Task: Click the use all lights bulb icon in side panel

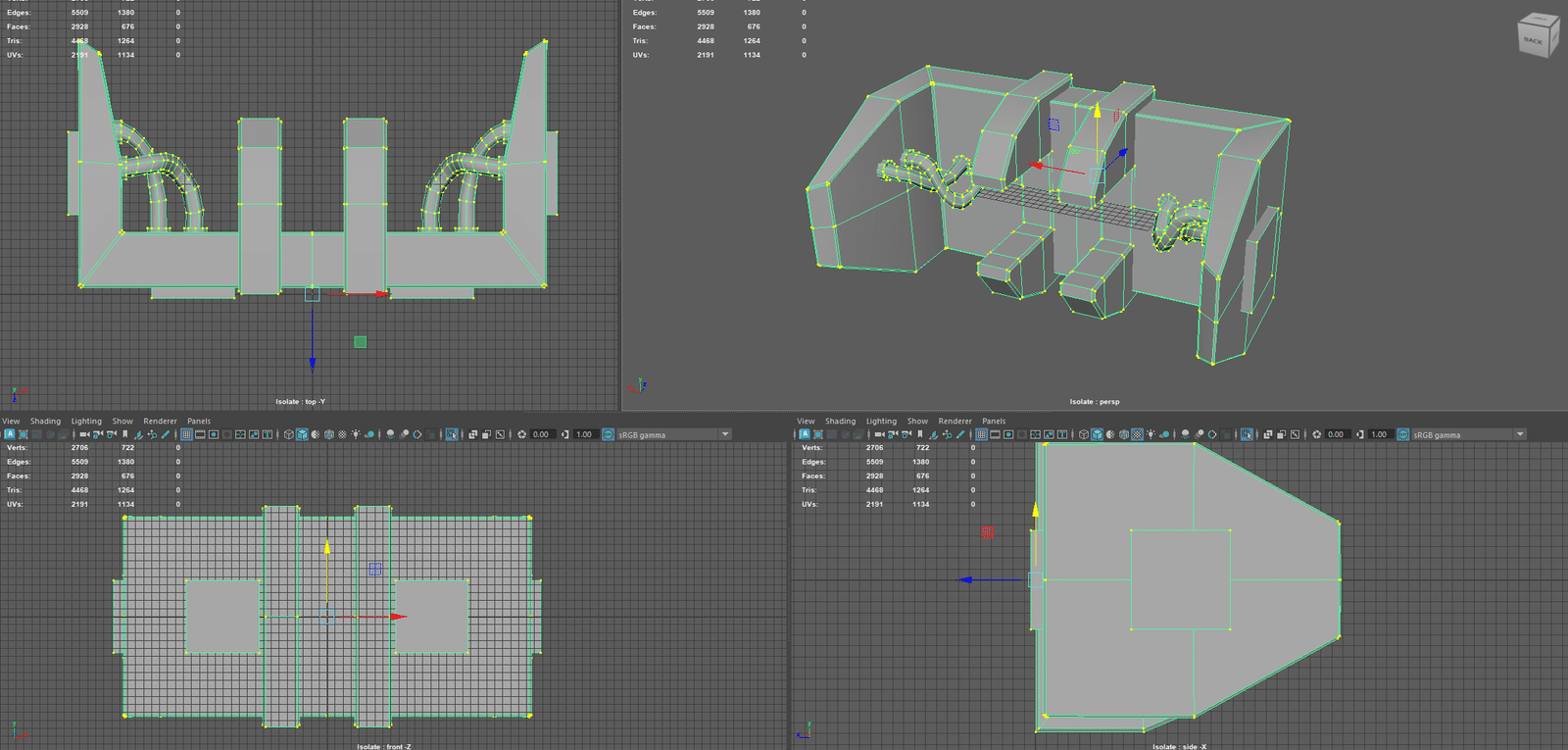Action: pyautogui.click(x=1151, y=434)
